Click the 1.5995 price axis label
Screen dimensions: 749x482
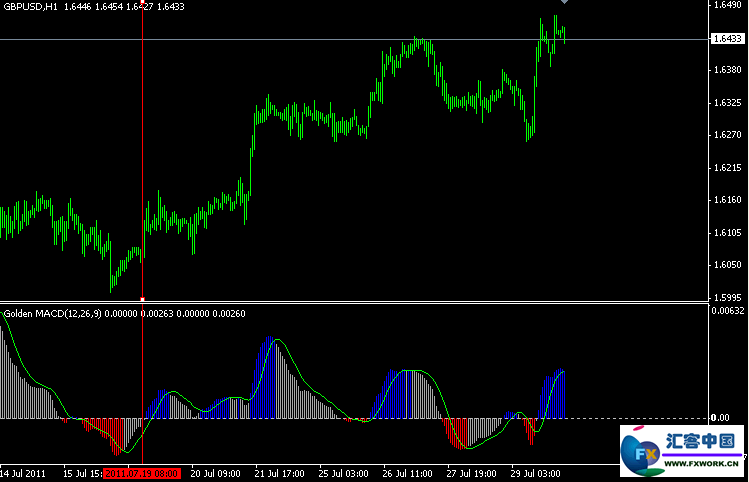(726, 298)
